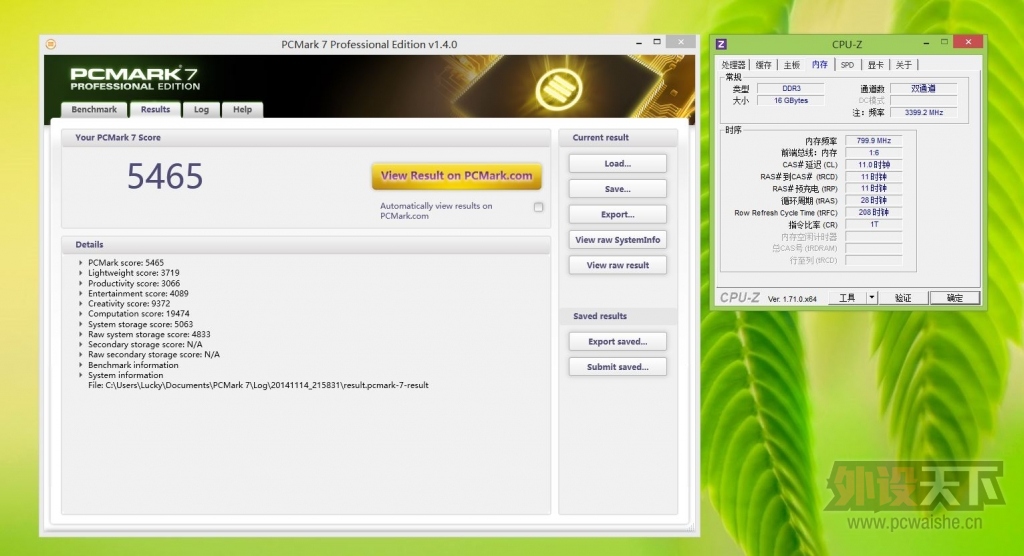Open View raw SystemInfo
1024x556 pixels.
click(x=618, y=240)
